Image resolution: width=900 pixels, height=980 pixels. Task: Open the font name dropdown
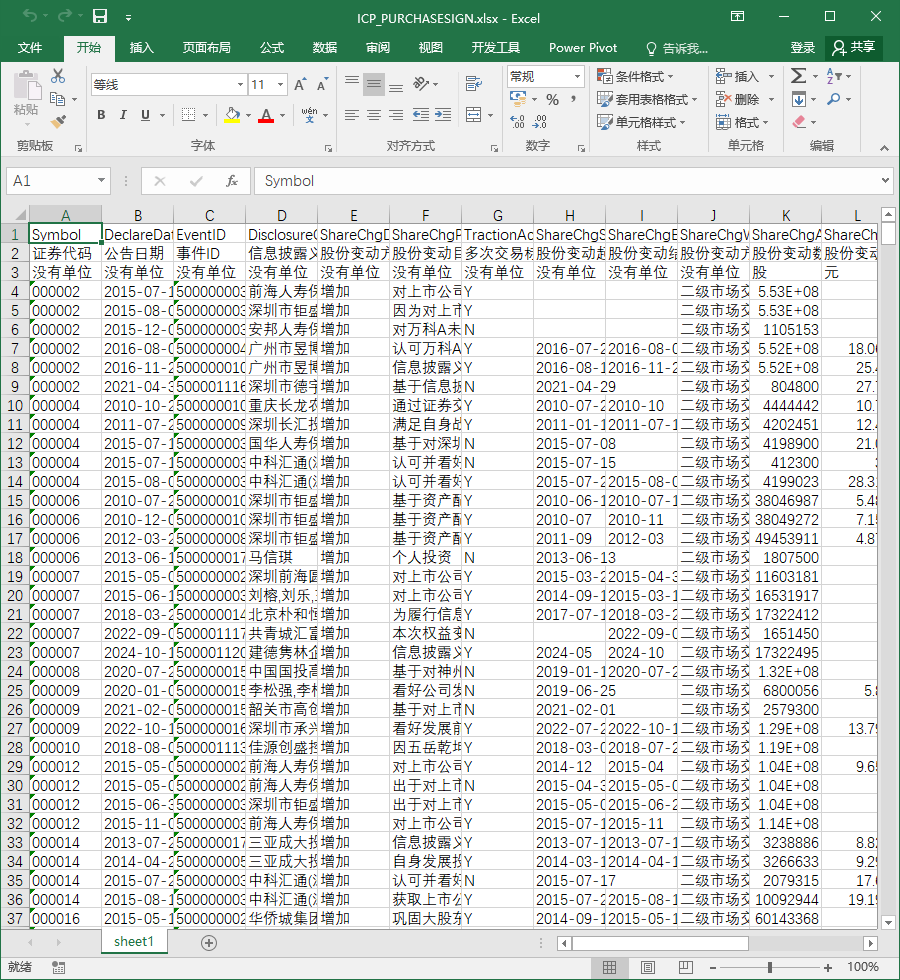(240, 84)
